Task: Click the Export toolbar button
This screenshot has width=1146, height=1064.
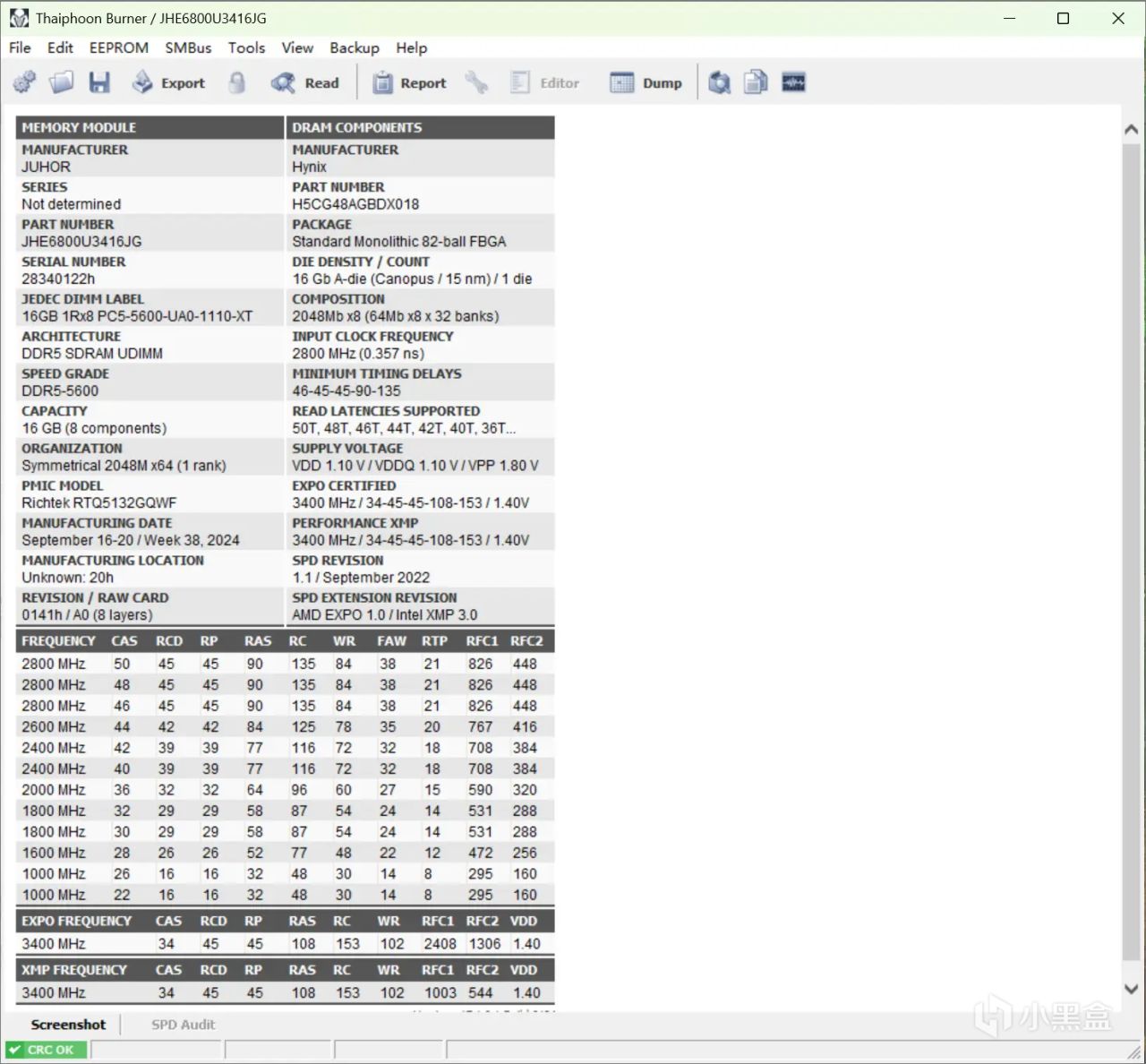Action: pyautogui.click(x=168, y=83)
